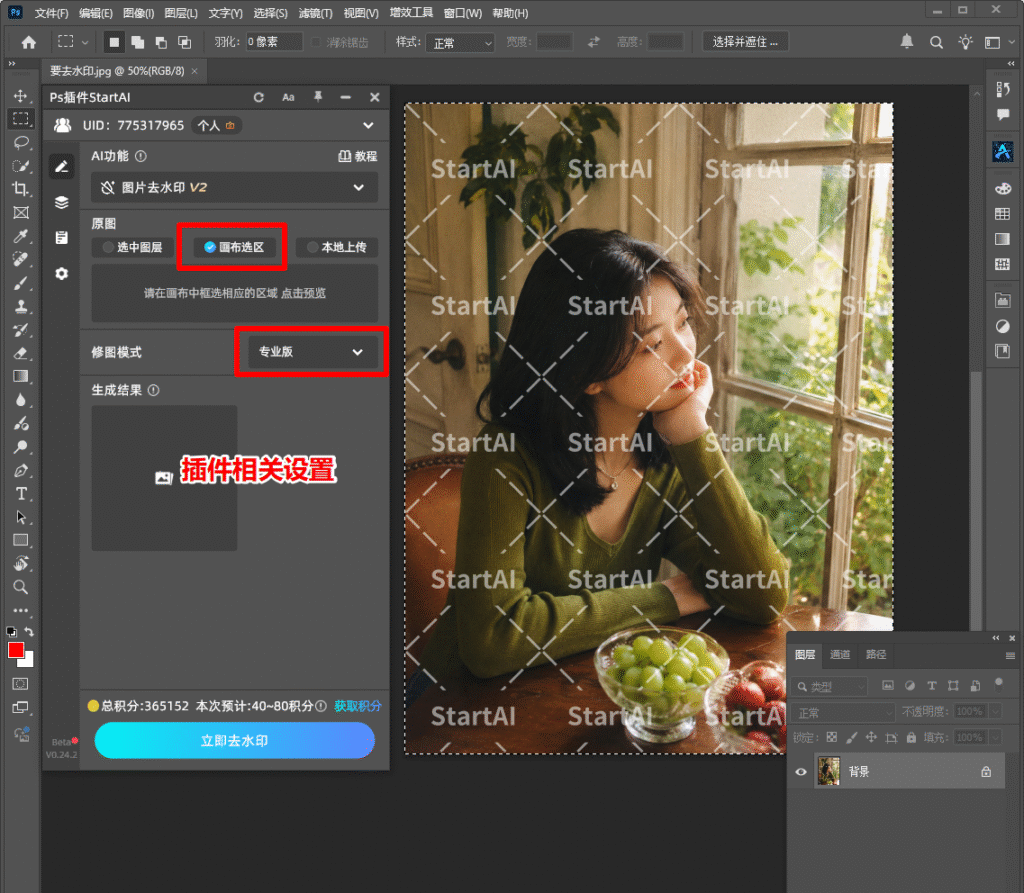
Task: Choose Subtract from Selection mode button
Action: 161,42
